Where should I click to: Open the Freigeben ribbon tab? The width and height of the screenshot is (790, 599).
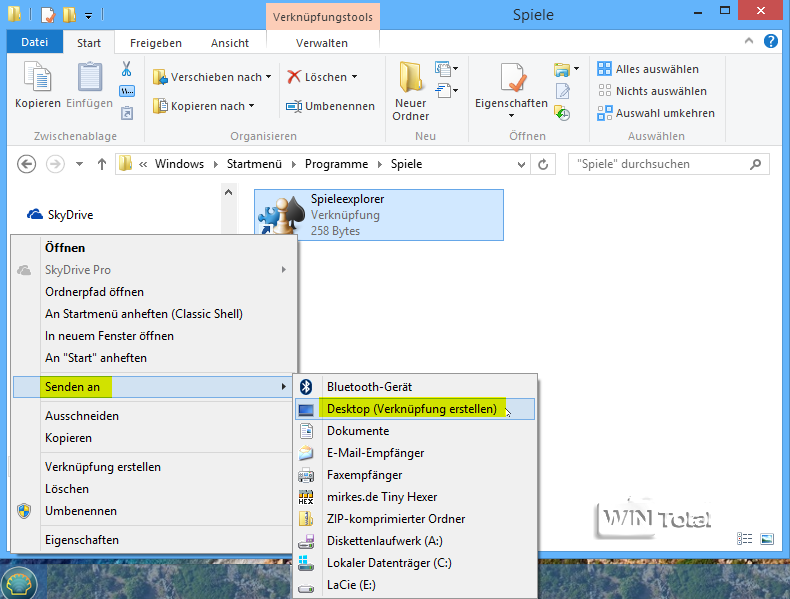[x=156, y=43]
